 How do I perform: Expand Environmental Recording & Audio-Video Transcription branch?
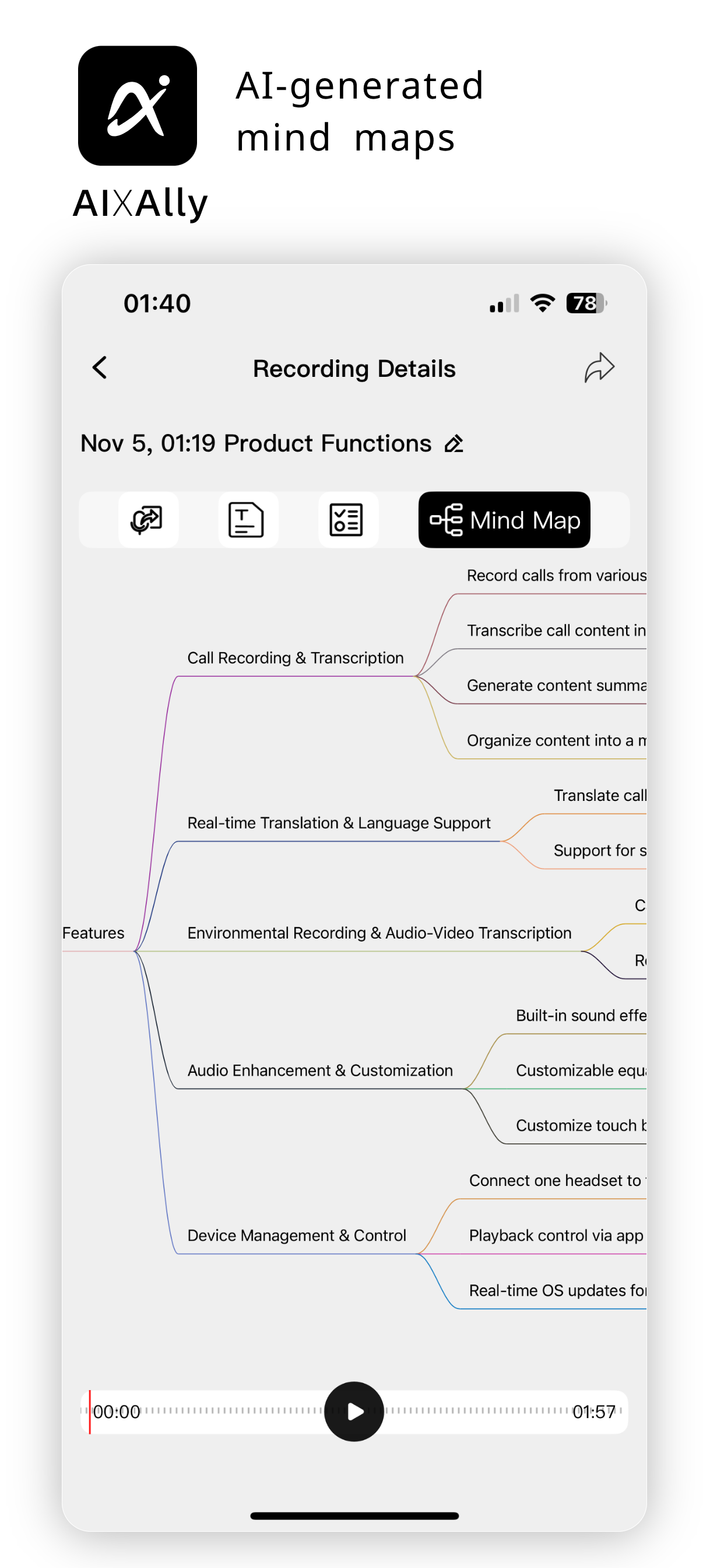tap(379, 933)
